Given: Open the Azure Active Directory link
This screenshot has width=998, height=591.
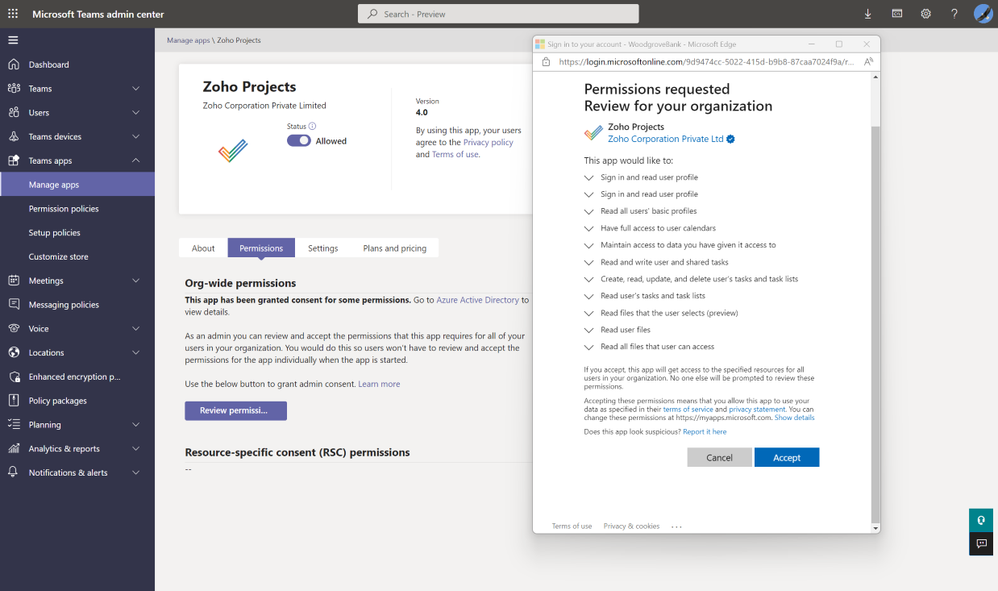Looking at the screenshot, I should 477,300.
